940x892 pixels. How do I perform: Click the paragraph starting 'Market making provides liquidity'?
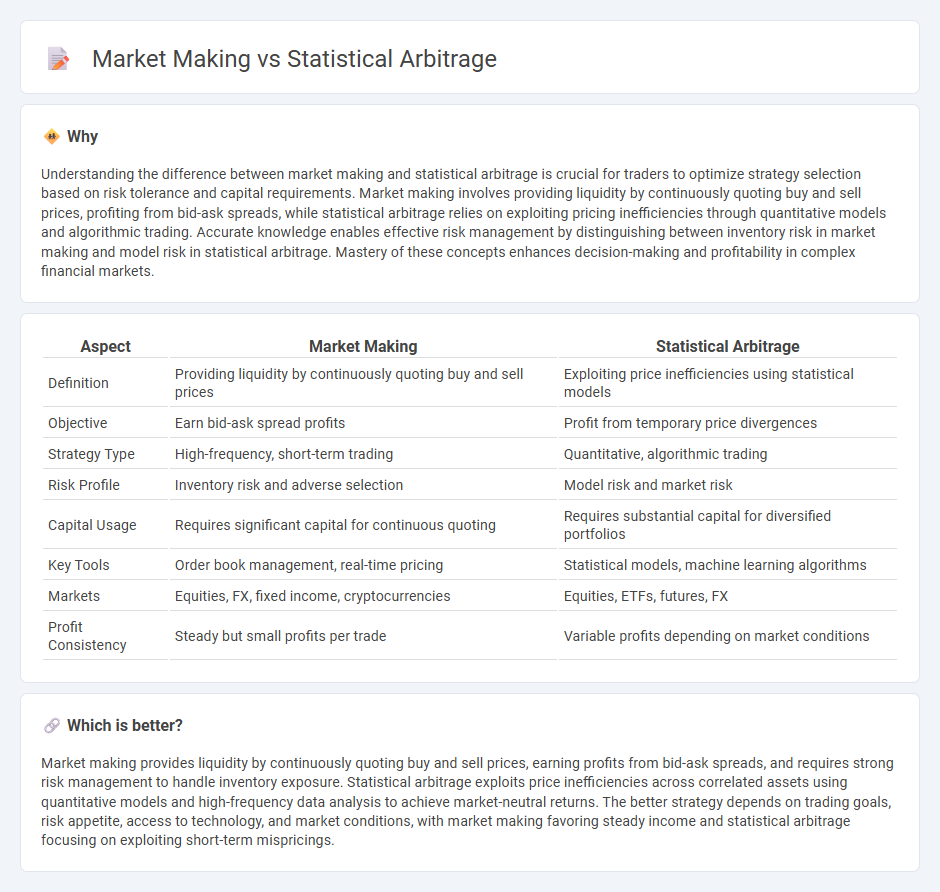click(467, 802)
